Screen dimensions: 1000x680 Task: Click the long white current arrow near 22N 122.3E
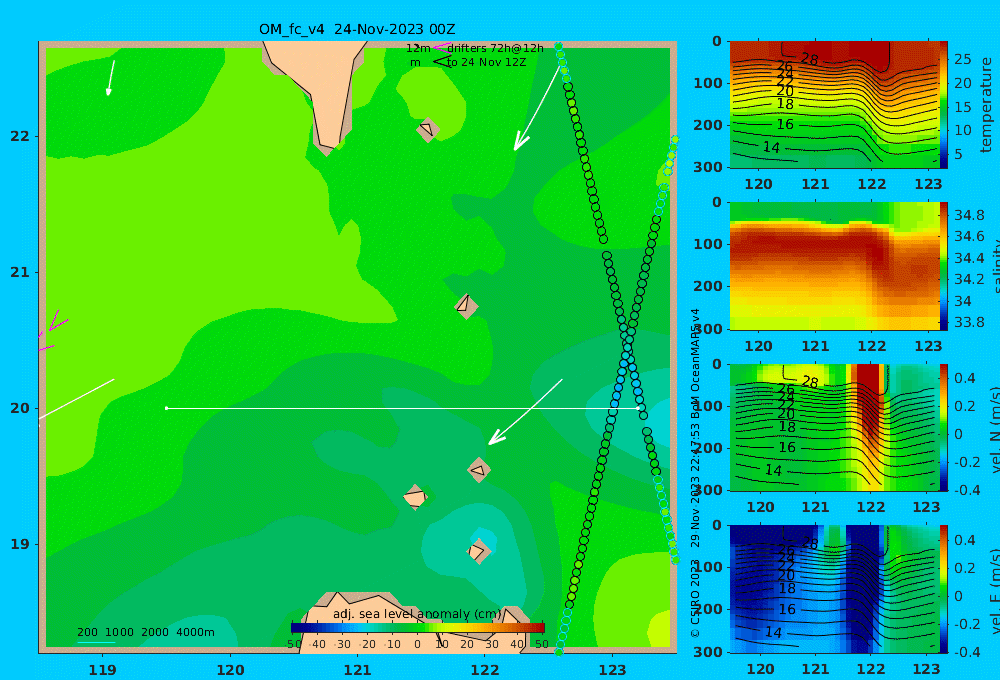[536, 107]
